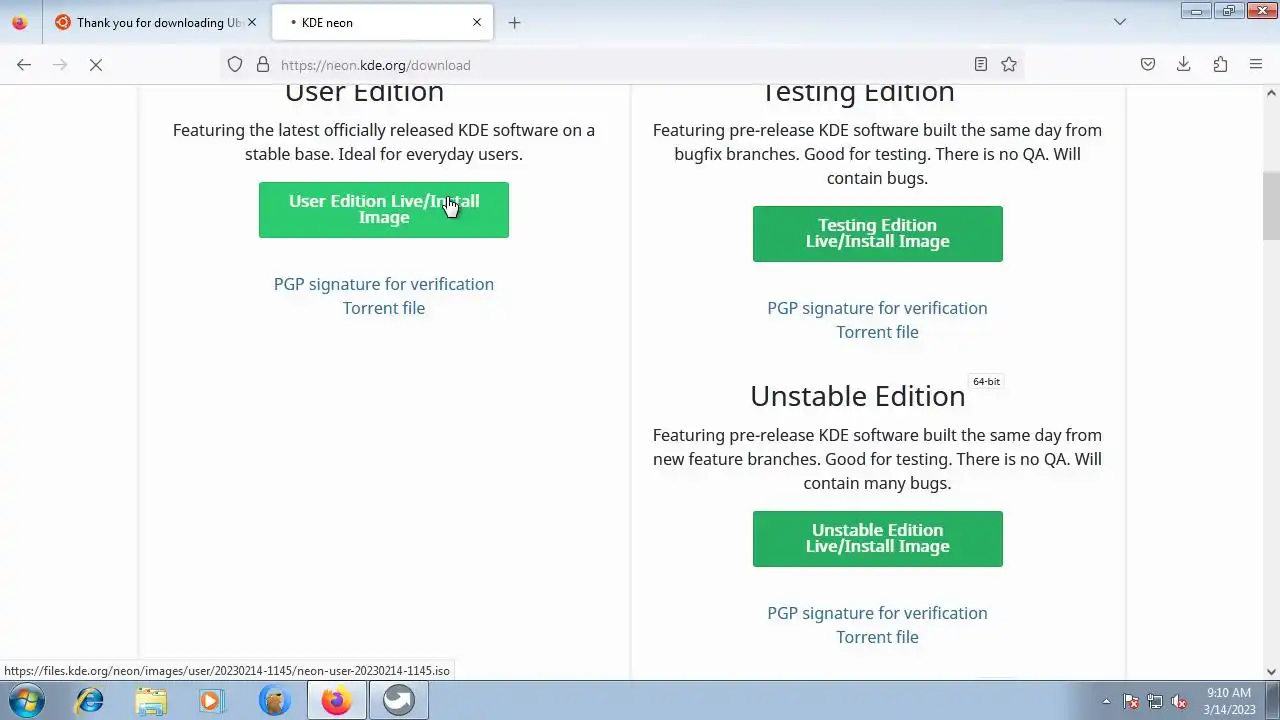Viewport: 1280px width, 720px height.
Task: Close the Ubuntu download tab
Action: (252, 22)
